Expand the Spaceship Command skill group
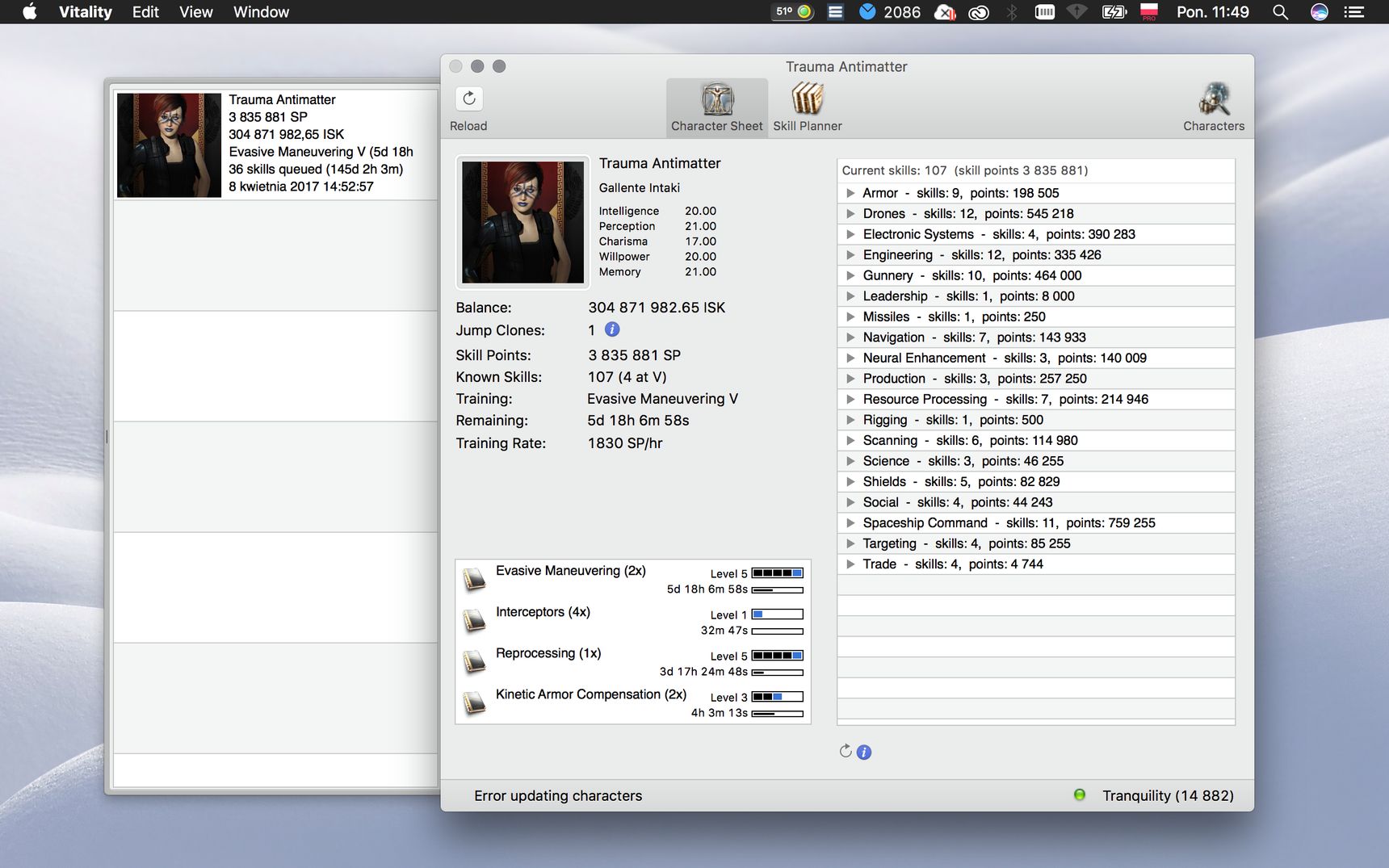Image resolution: width=1389 pixels, height=868 pixels. (x=850, y=523)
